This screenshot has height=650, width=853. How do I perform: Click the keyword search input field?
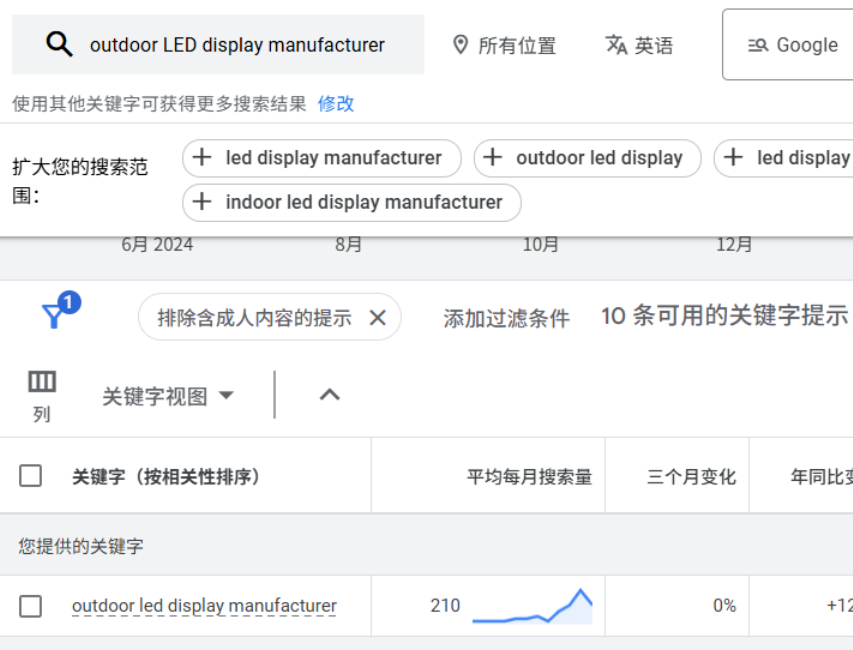coord(237,45)
